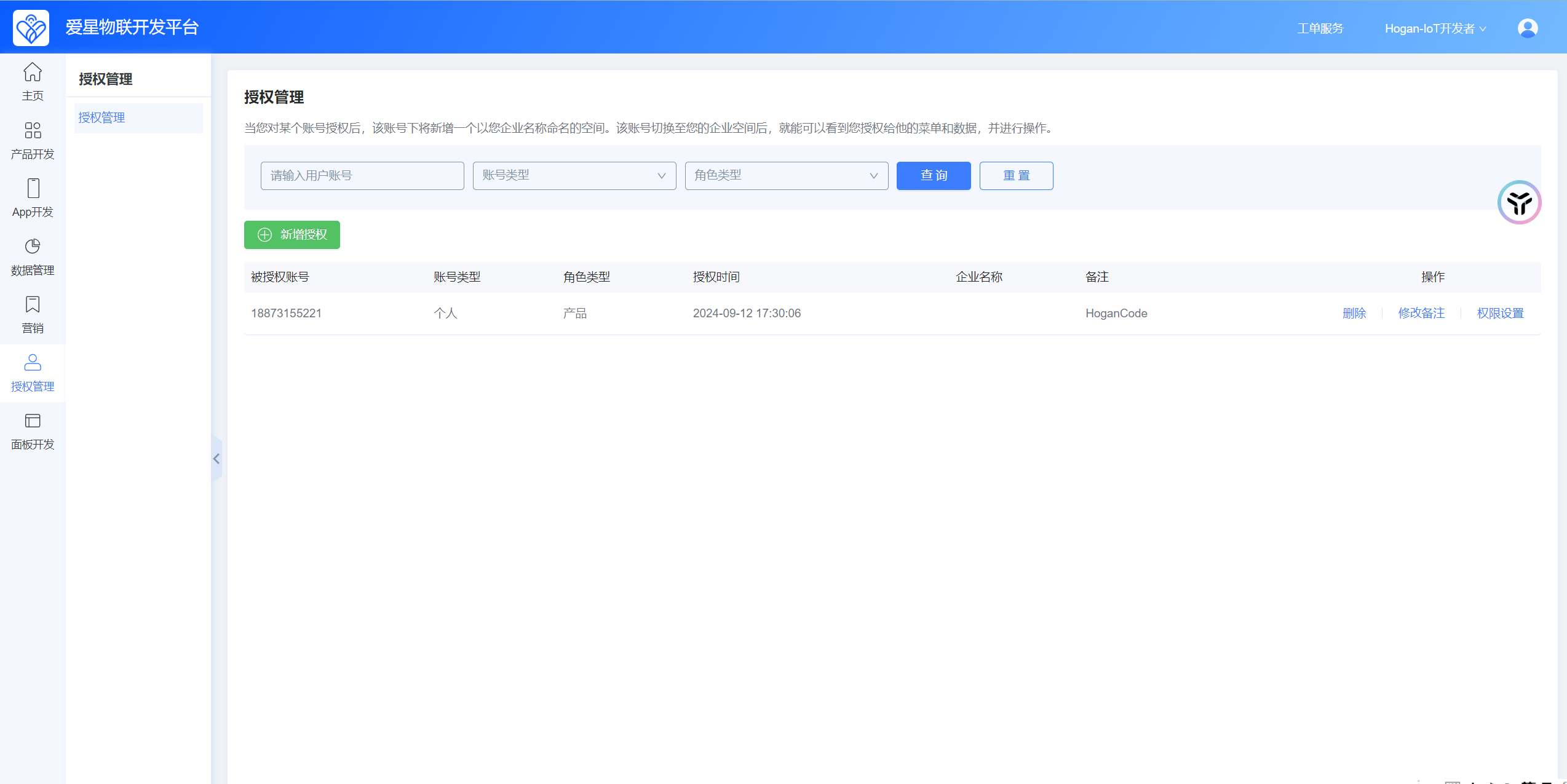The image size is (1567, 784).
Task: Click the 企业名称 column header
Action: tap(979, 277)
